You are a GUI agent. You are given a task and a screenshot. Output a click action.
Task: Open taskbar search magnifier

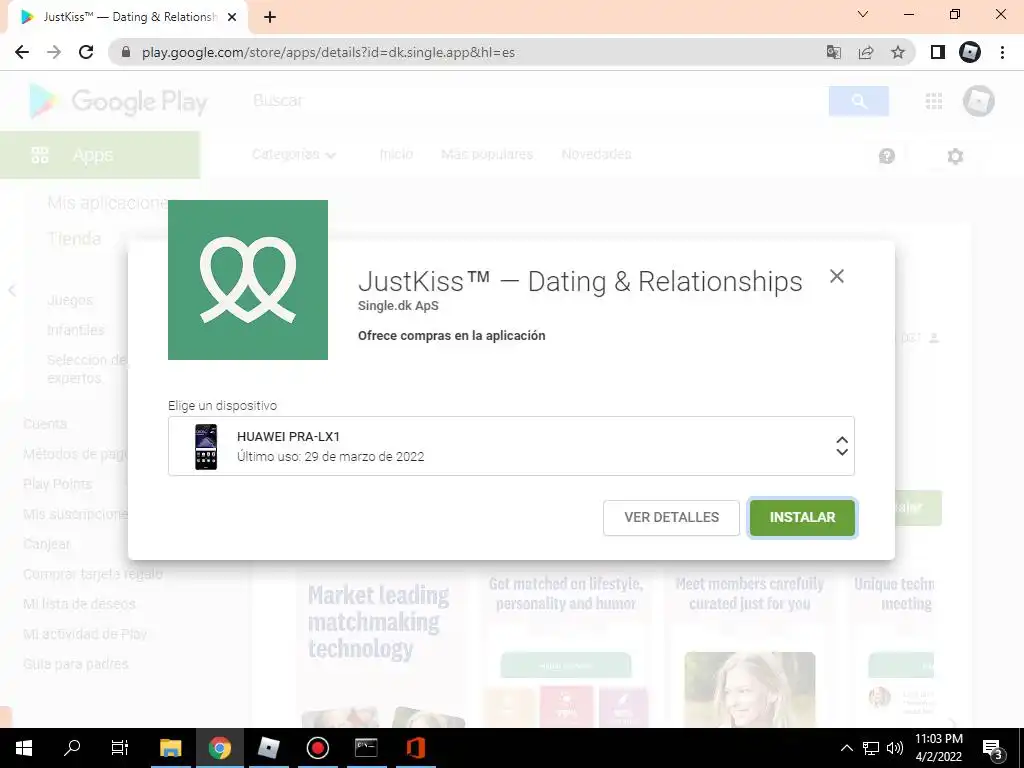[72, 748]
